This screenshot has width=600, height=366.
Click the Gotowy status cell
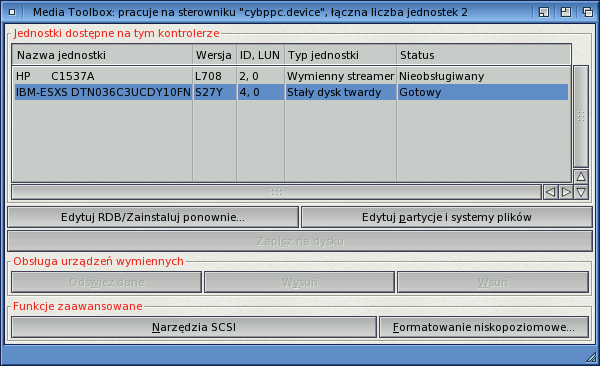tap(420, 92)
